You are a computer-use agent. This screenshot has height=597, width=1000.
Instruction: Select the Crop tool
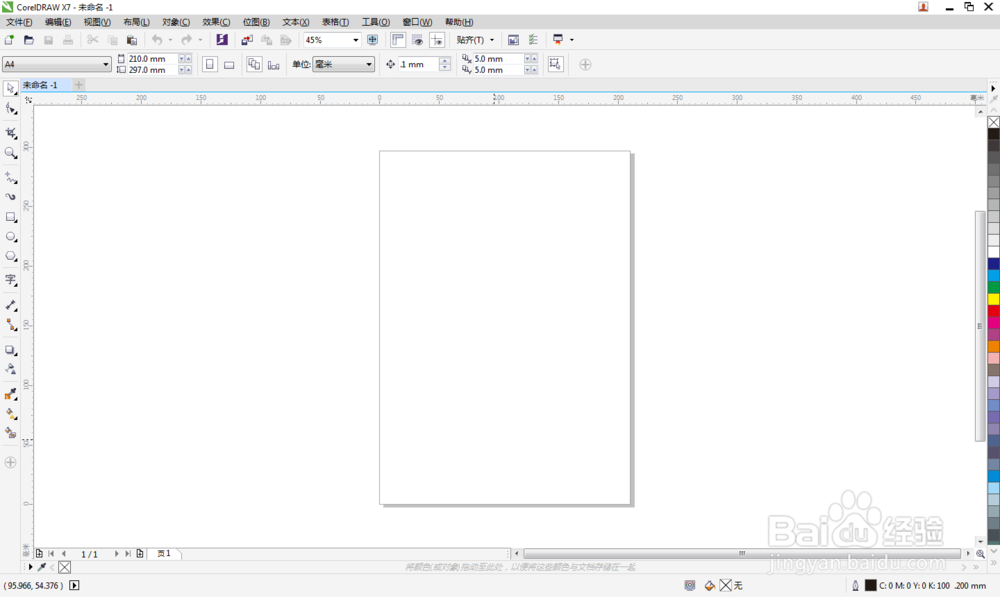[11, 131]
